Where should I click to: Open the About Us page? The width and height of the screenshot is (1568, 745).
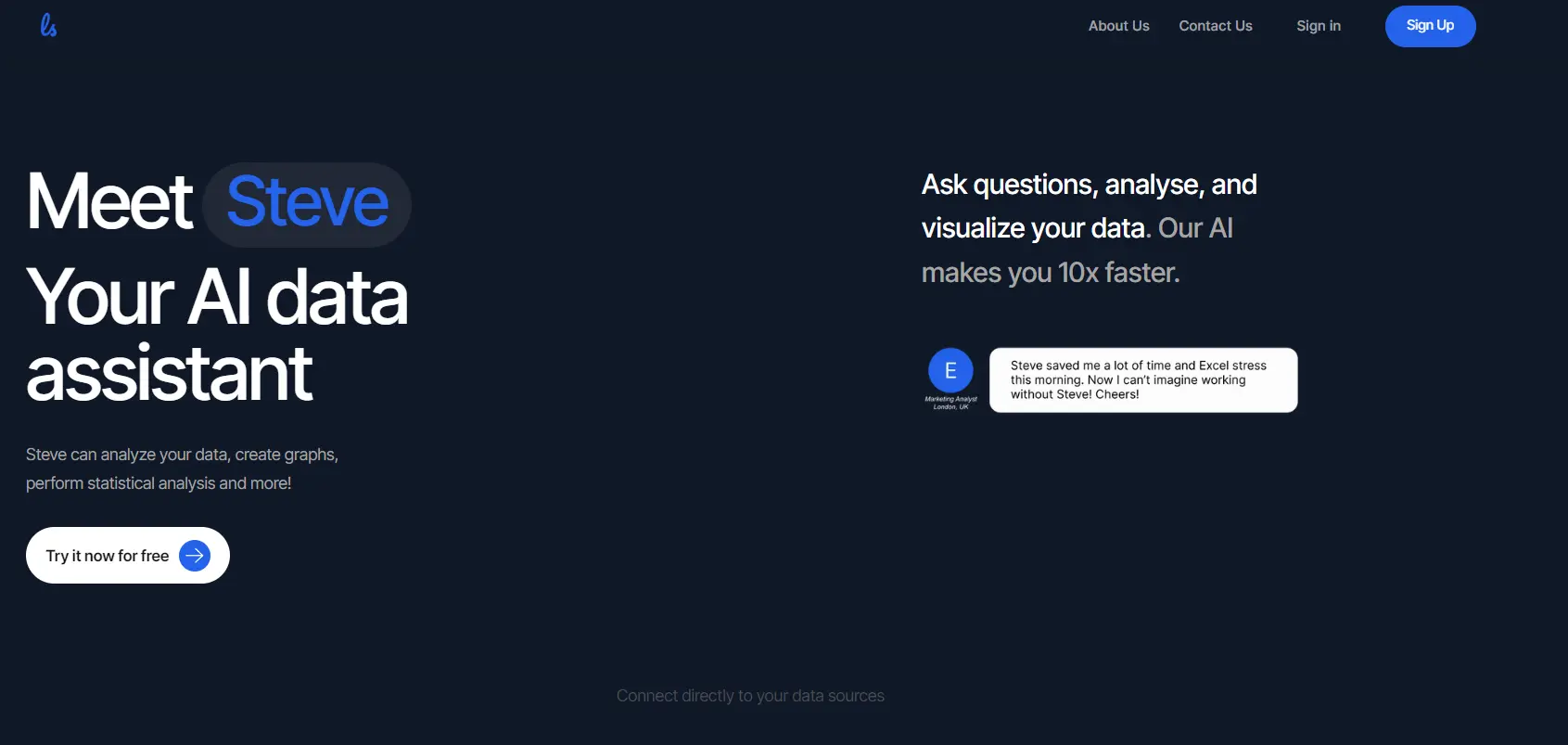[x=1118, y=26]
